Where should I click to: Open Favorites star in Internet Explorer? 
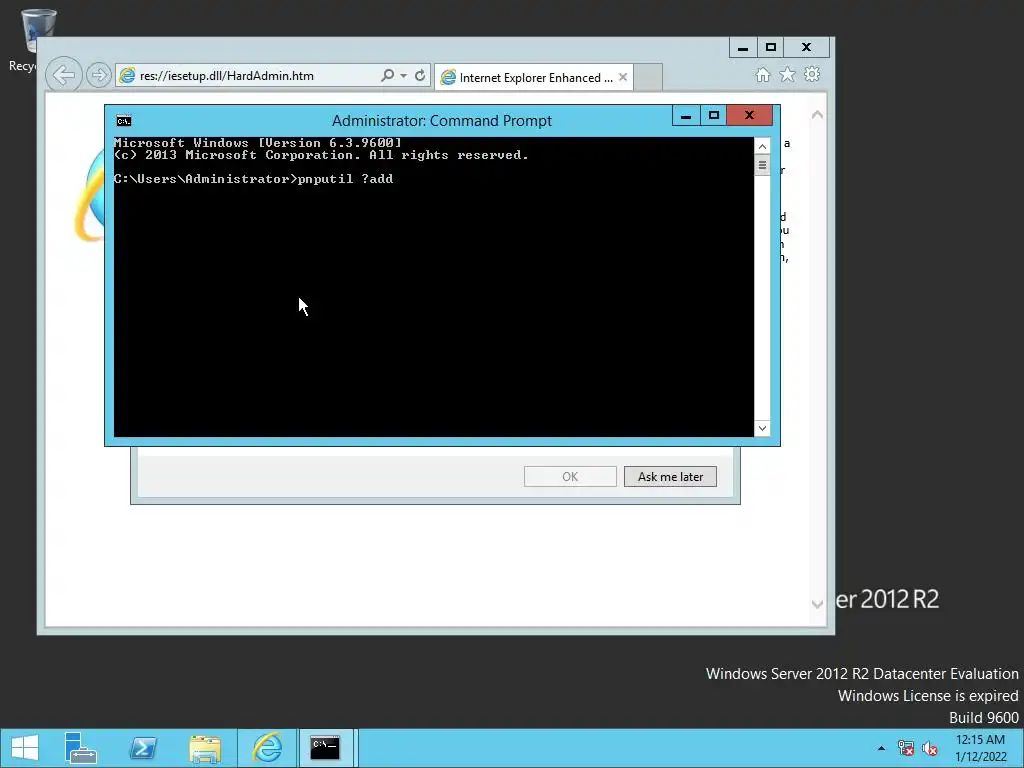[788, 75]
